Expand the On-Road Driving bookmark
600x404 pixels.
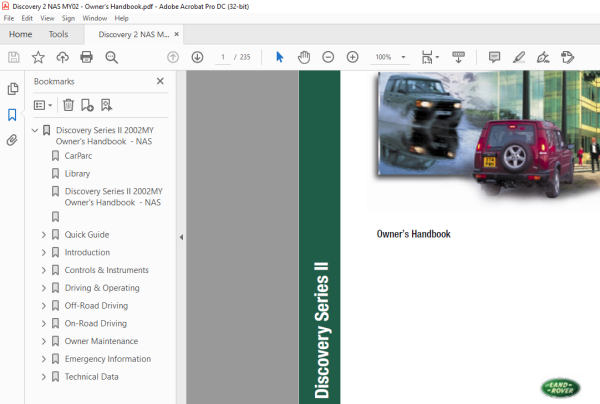coord(44,324)
